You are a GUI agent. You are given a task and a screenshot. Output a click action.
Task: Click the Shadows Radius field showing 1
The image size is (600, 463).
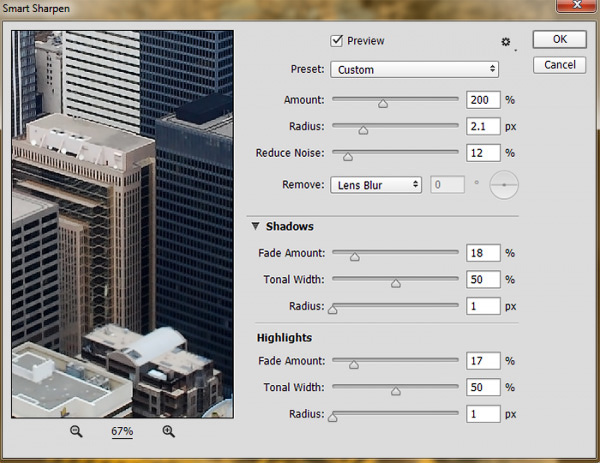click(483, 306)
